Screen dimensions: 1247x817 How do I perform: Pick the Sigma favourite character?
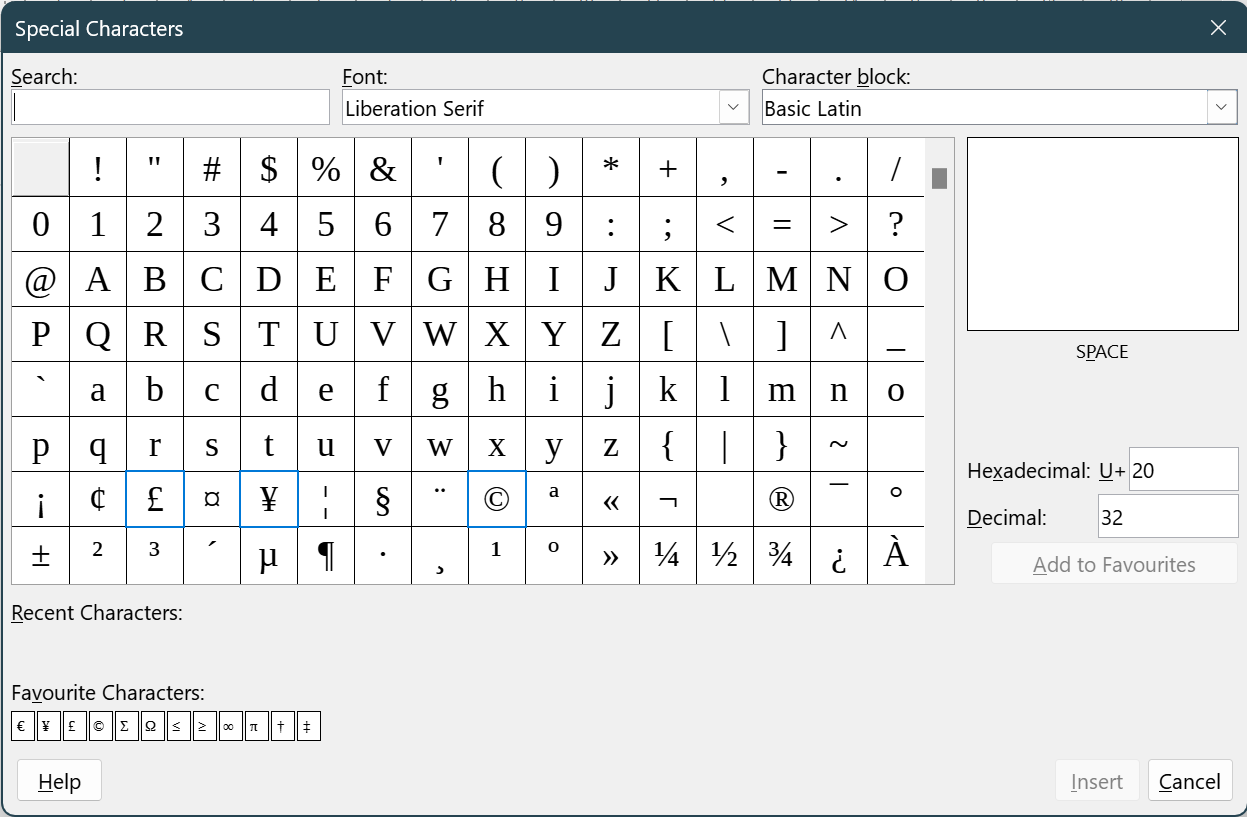125,727
